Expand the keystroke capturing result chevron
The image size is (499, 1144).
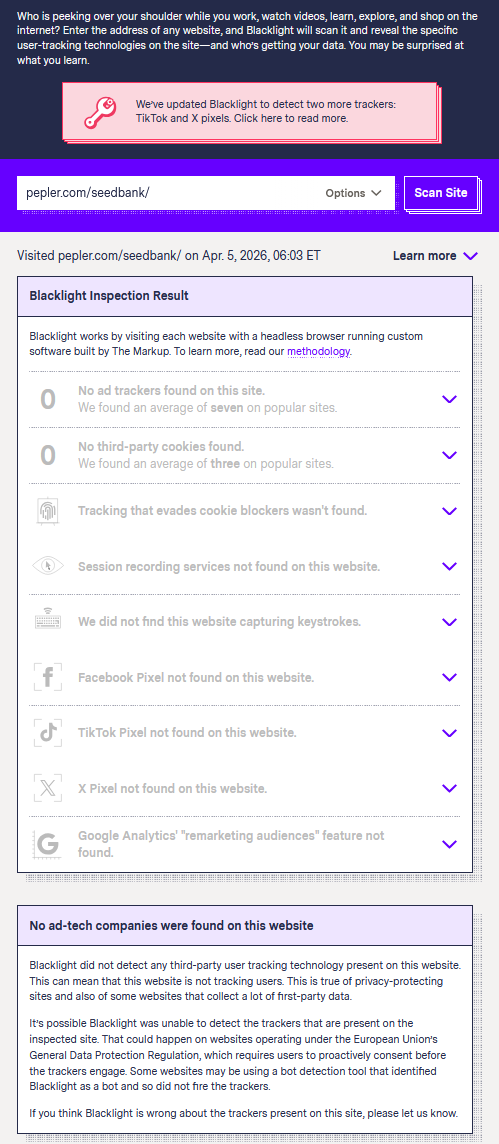click(449, 622)
